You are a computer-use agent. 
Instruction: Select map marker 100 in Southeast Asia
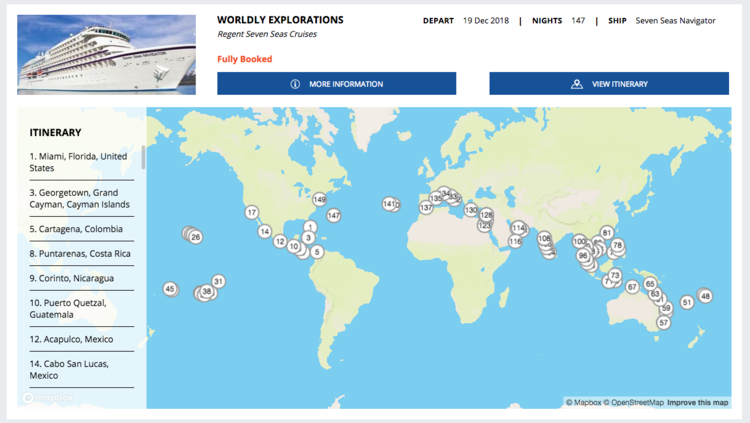coord(579,241)
